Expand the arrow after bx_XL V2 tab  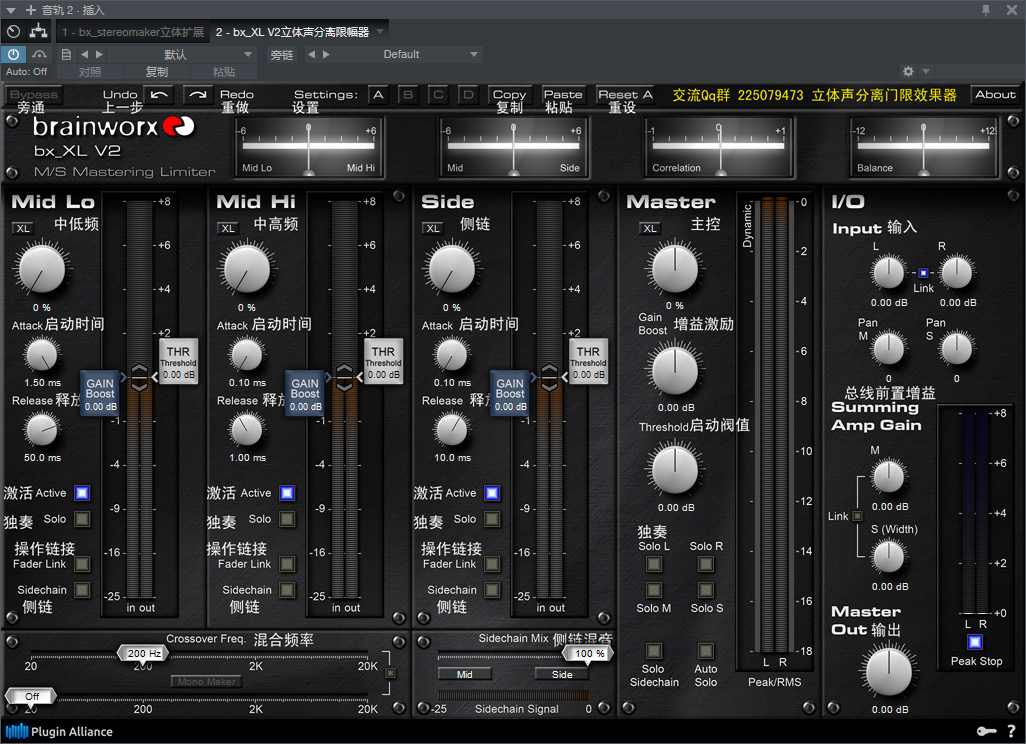pos(380,31)
